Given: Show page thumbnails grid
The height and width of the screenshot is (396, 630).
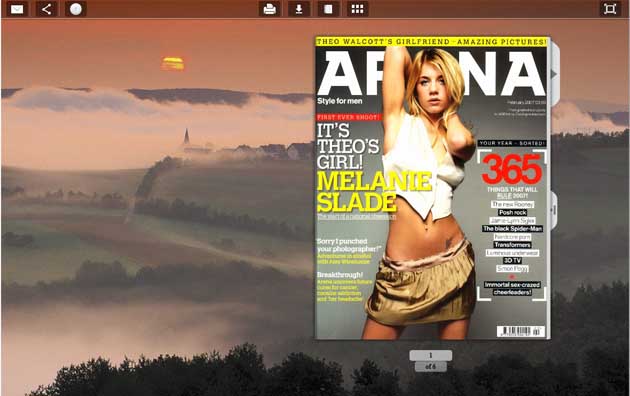Looking at the screenshot, I should [357, 9].
